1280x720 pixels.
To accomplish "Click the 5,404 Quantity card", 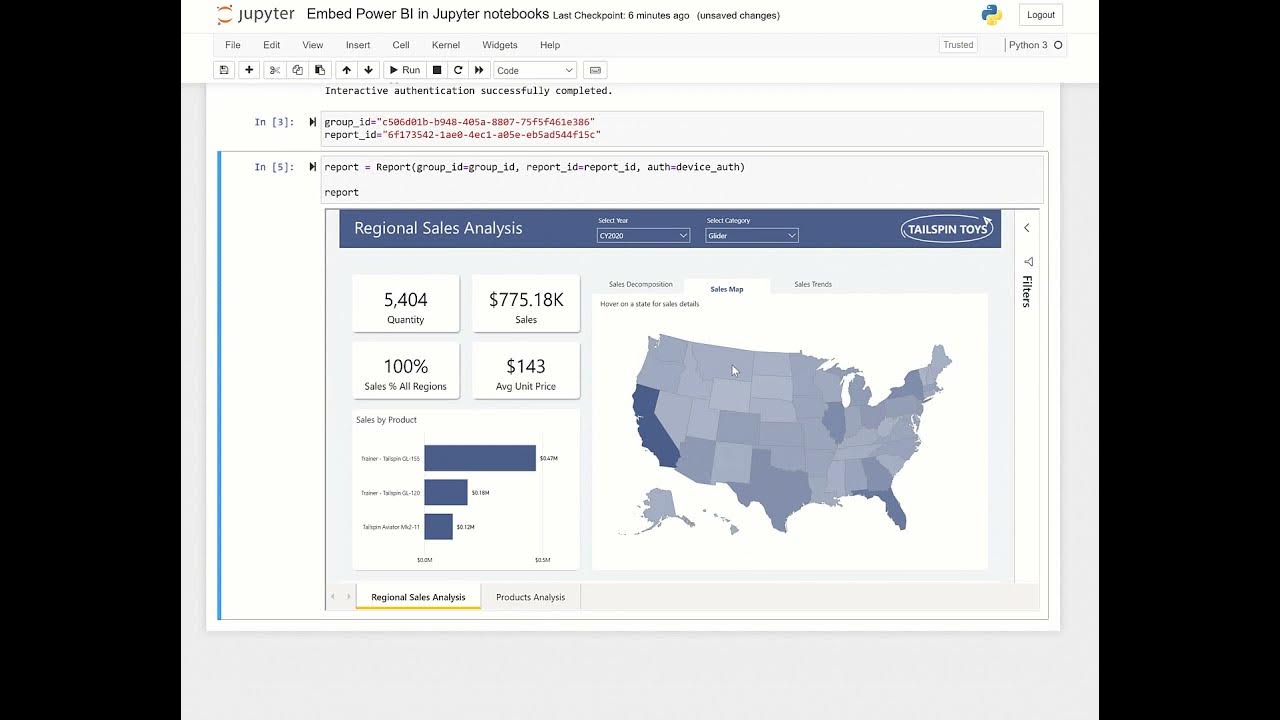I will pyautogui.click(x=406, y=304).
